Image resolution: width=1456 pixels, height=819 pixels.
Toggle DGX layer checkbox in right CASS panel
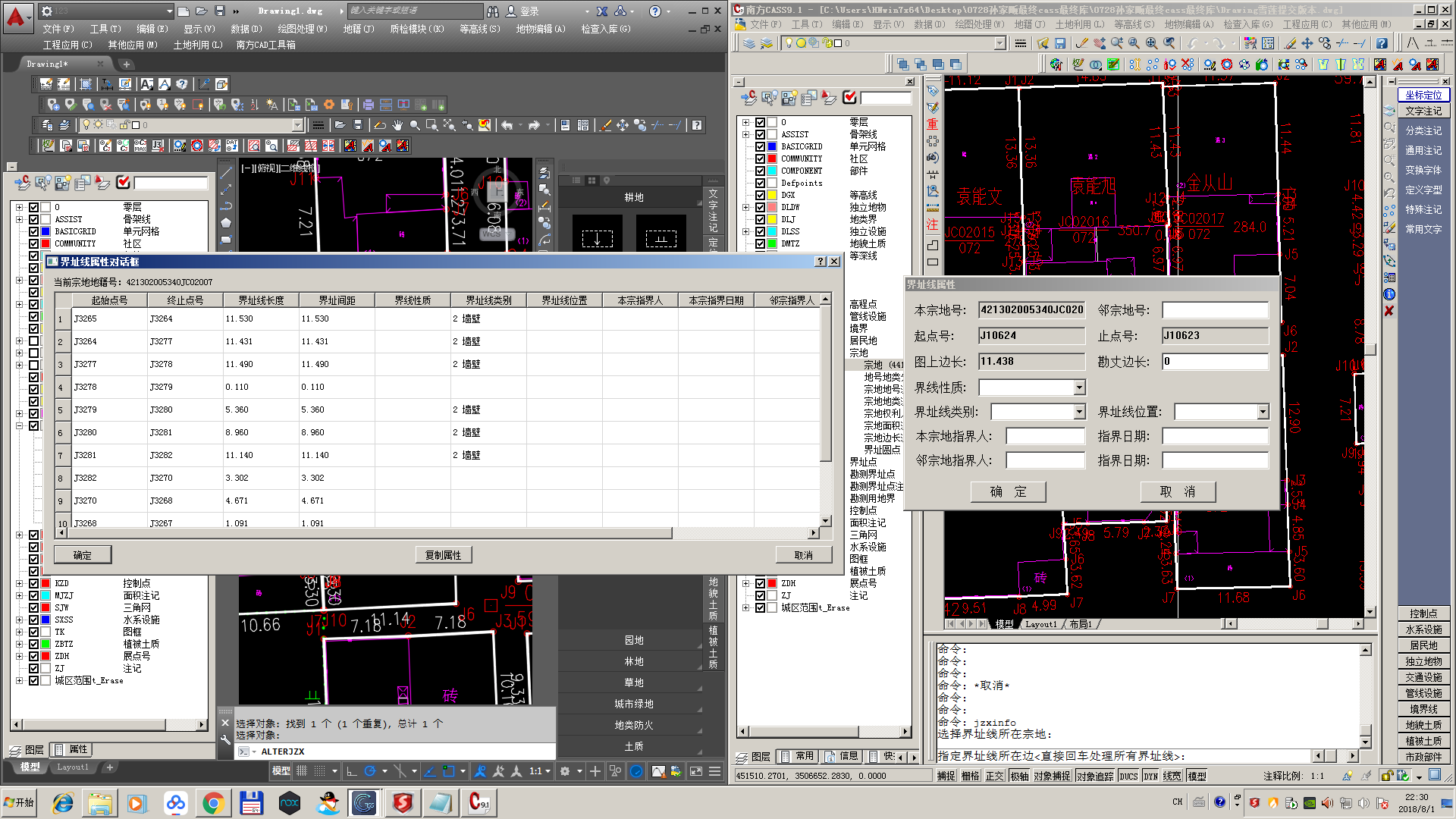760,195
